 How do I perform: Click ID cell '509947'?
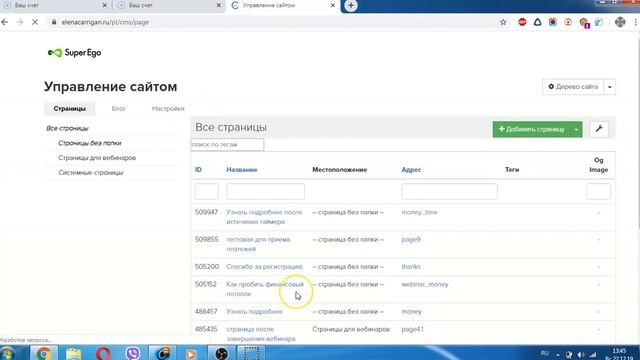tap(206, 212)
